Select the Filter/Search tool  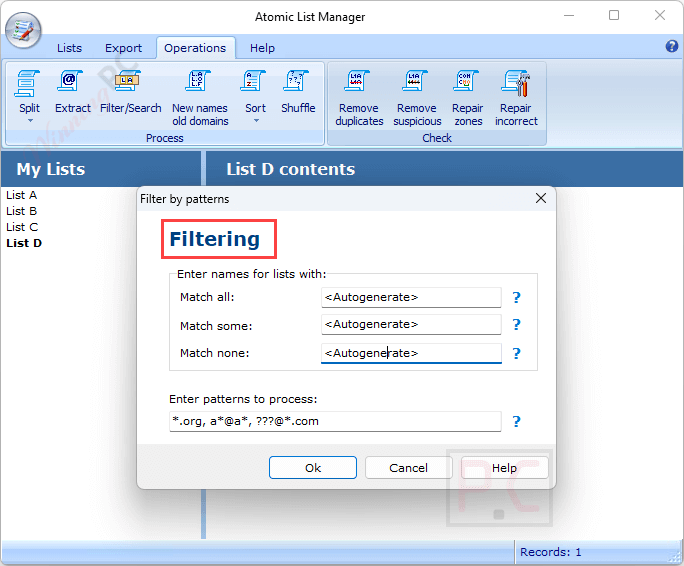130,92
